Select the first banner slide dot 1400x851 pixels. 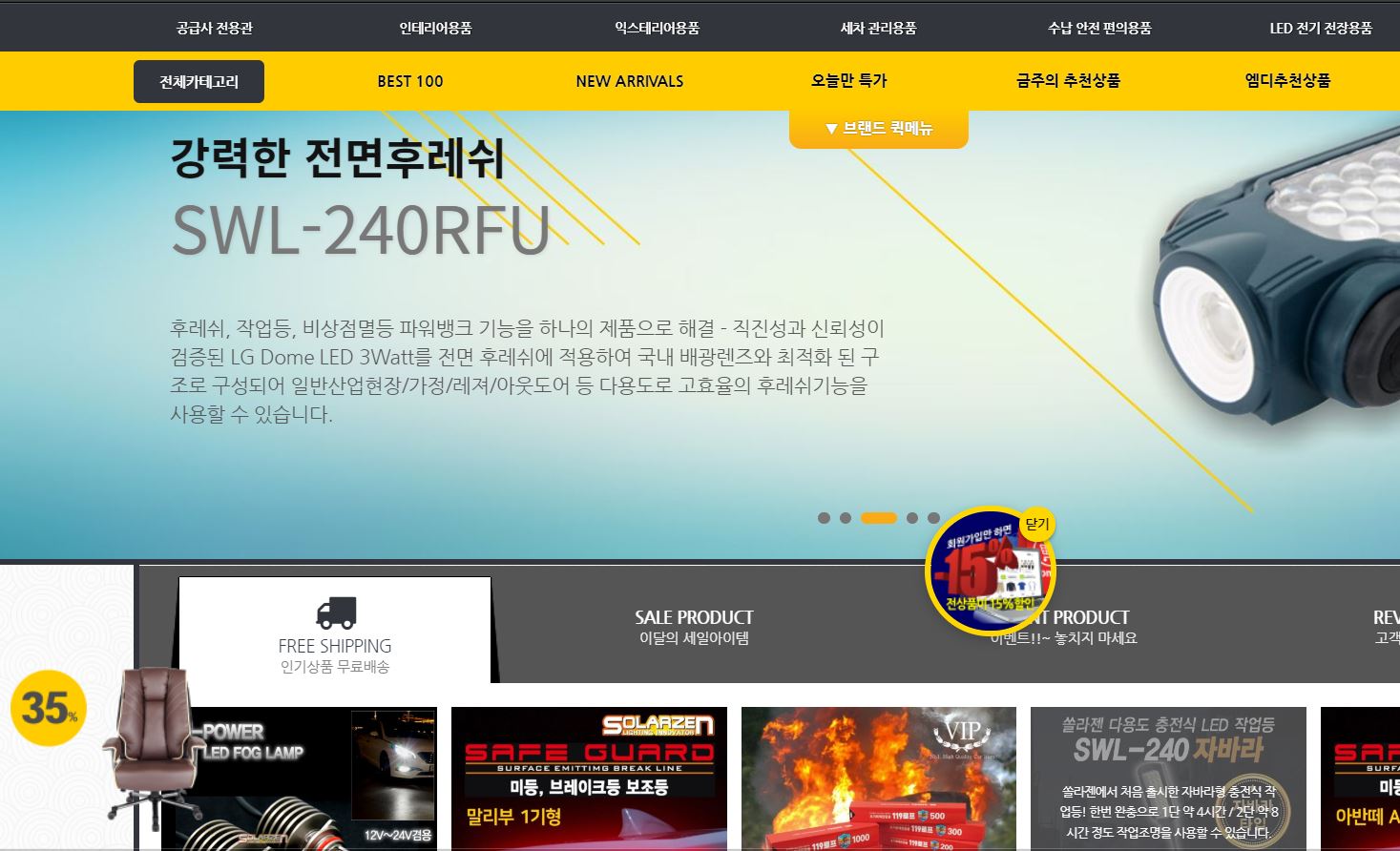[x=824, y=518]
